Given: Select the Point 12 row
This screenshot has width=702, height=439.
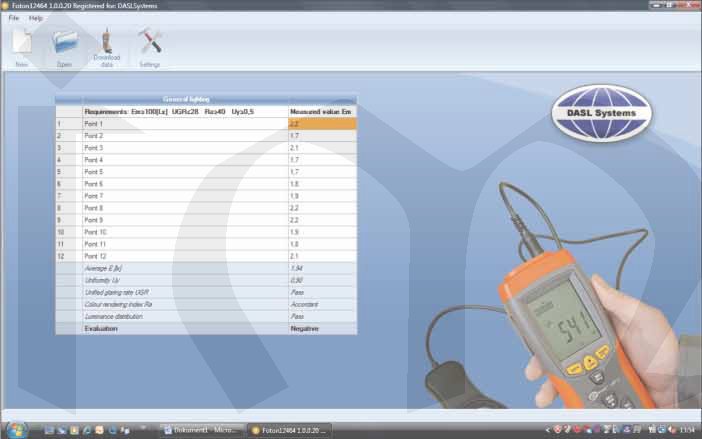Looking at the screenshot, I should (x=184, y=256).
